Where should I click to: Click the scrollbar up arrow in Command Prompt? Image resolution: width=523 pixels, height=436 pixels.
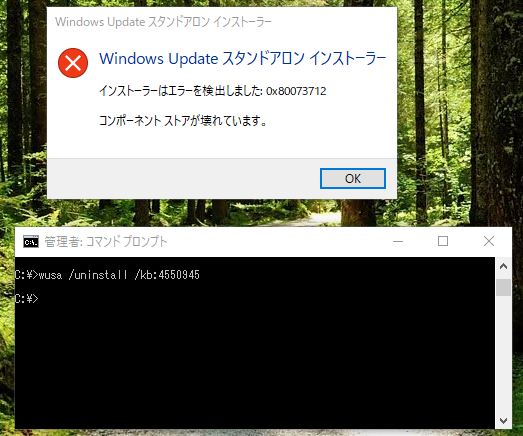[503, 266]
